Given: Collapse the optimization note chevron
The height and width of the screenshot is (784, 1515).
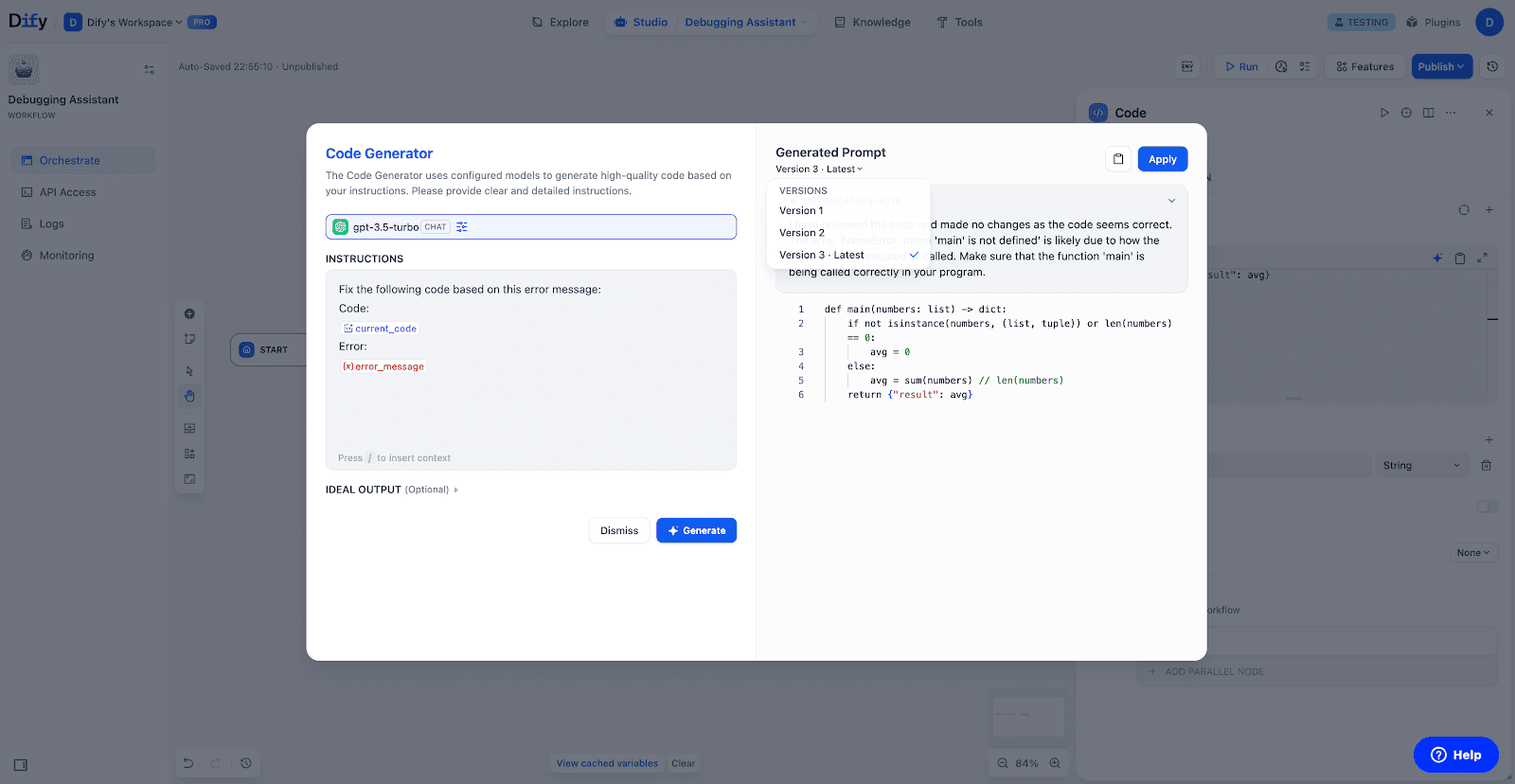Looking at the screenshot, I should tap(1171, 201).
